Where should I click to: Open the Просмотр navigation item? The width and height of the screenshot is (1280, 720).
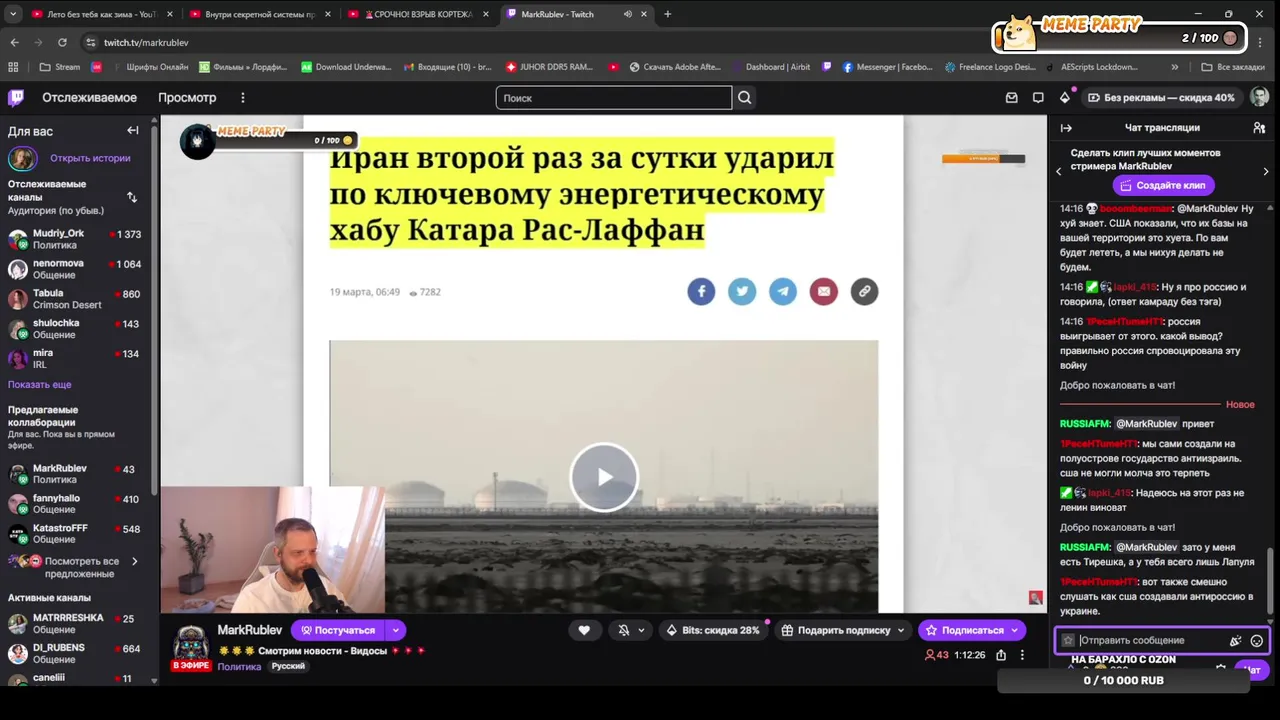[x=187, y=97]
